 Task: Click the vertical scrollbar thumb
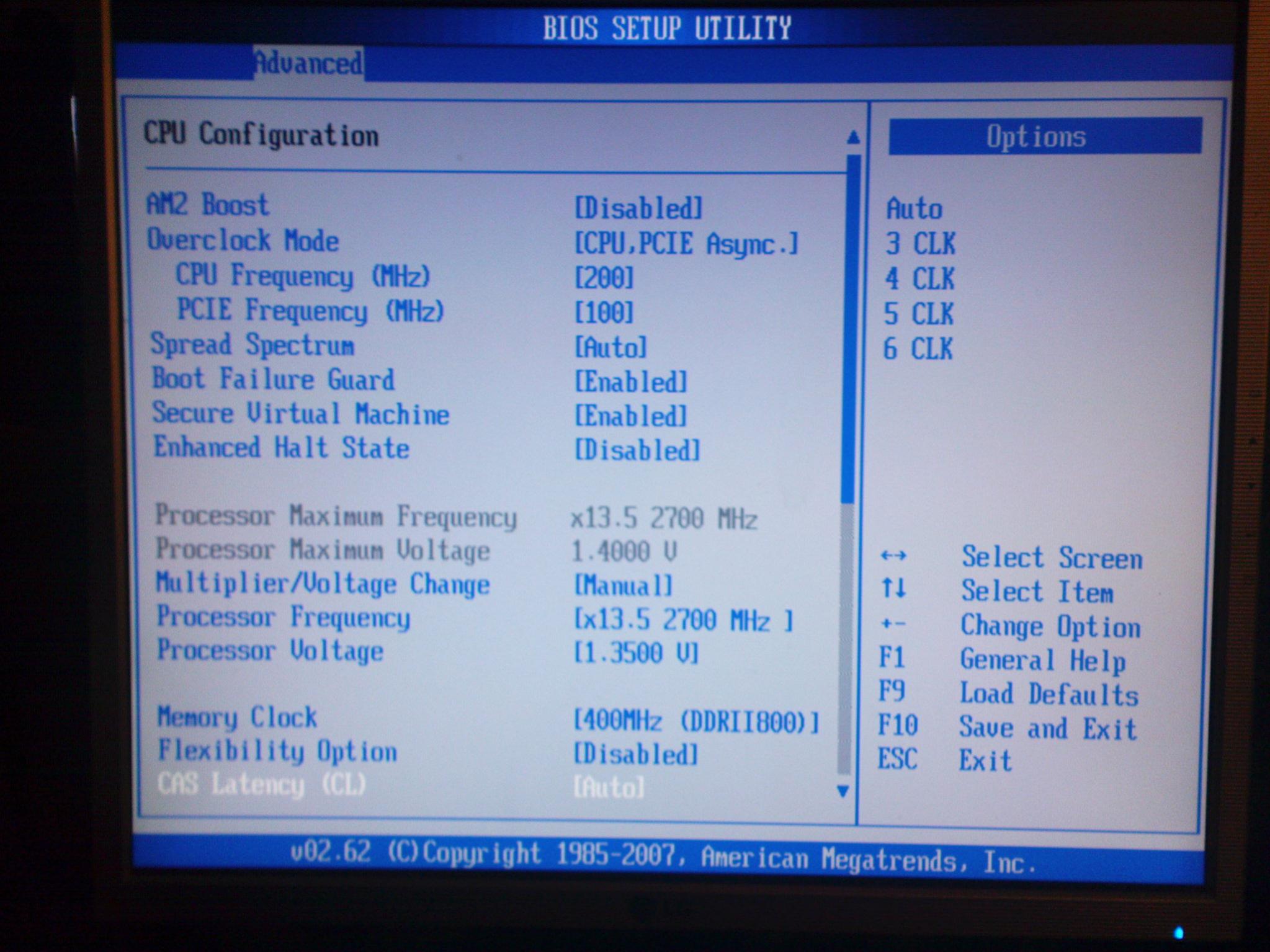pyautogui.click(x=851, y=329)
